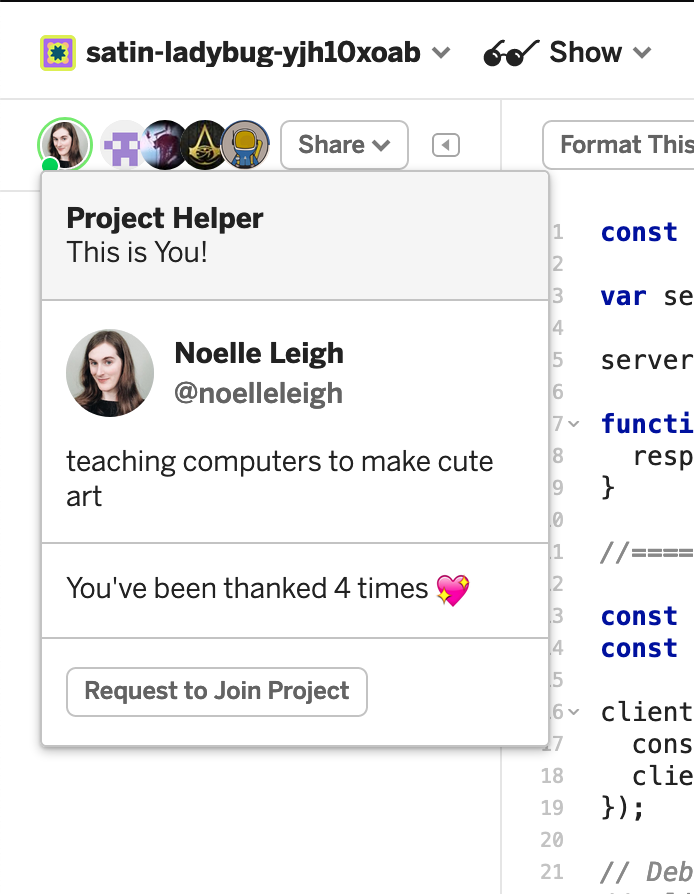Click the dark sci-fi collaborator avatar
This screenshot has width=694, height=894.
(165, 146)
